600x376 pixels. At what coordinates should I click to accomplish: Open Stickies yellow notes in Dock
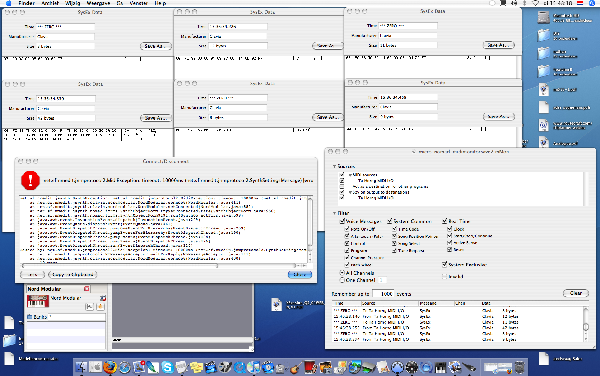click(x=196, y=367)
